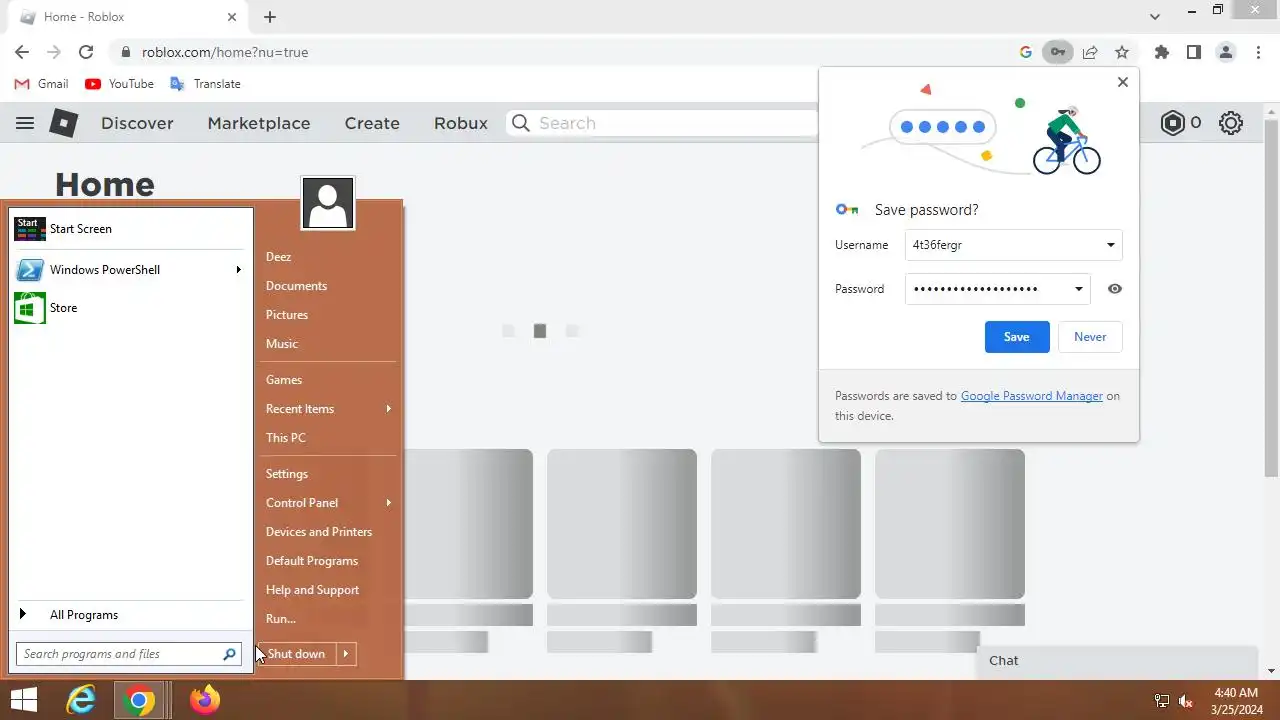Reload the Roblox page

86,52
